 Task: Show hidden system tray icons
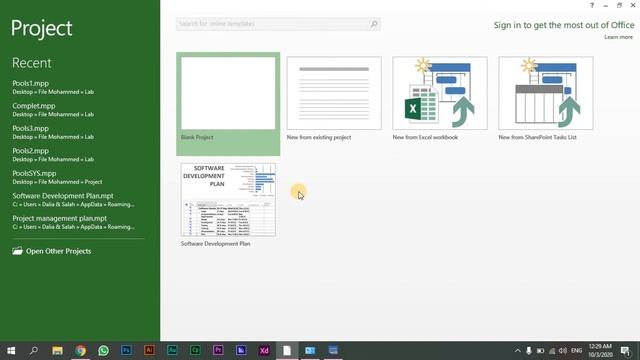(x=518, y=351)
